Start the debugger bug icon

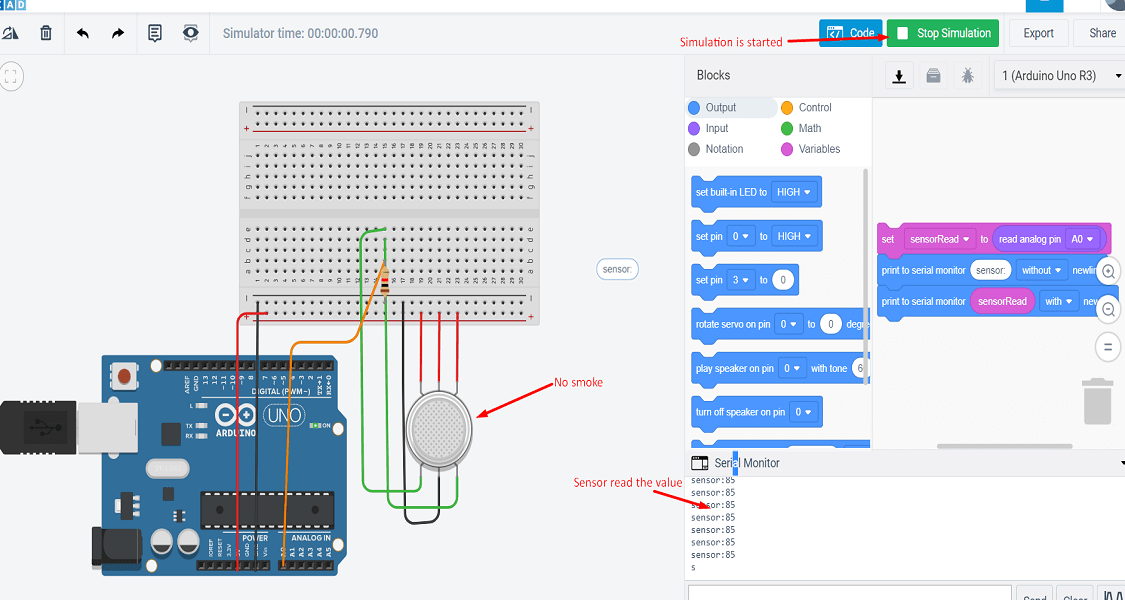pos(968,75)
